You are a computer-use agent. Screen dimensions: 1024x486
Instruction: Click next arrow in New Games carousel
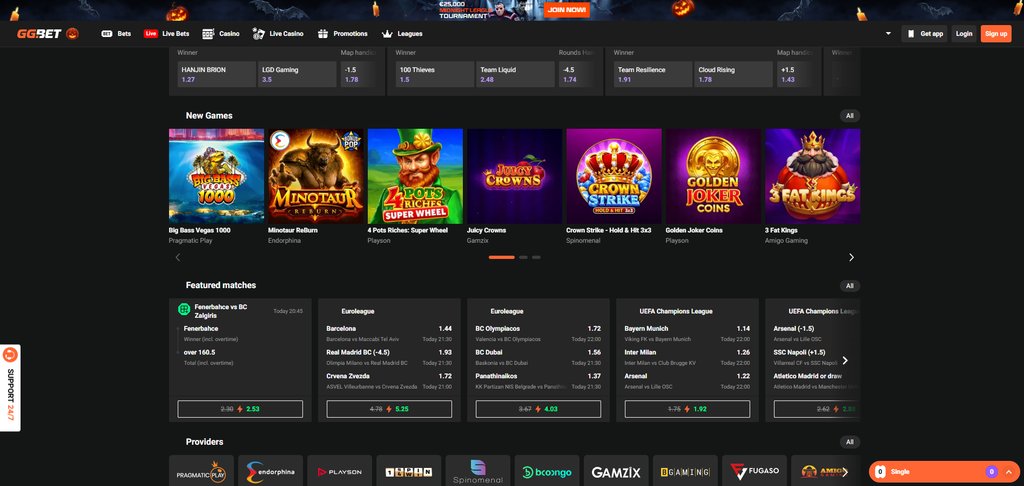point(851,257)
